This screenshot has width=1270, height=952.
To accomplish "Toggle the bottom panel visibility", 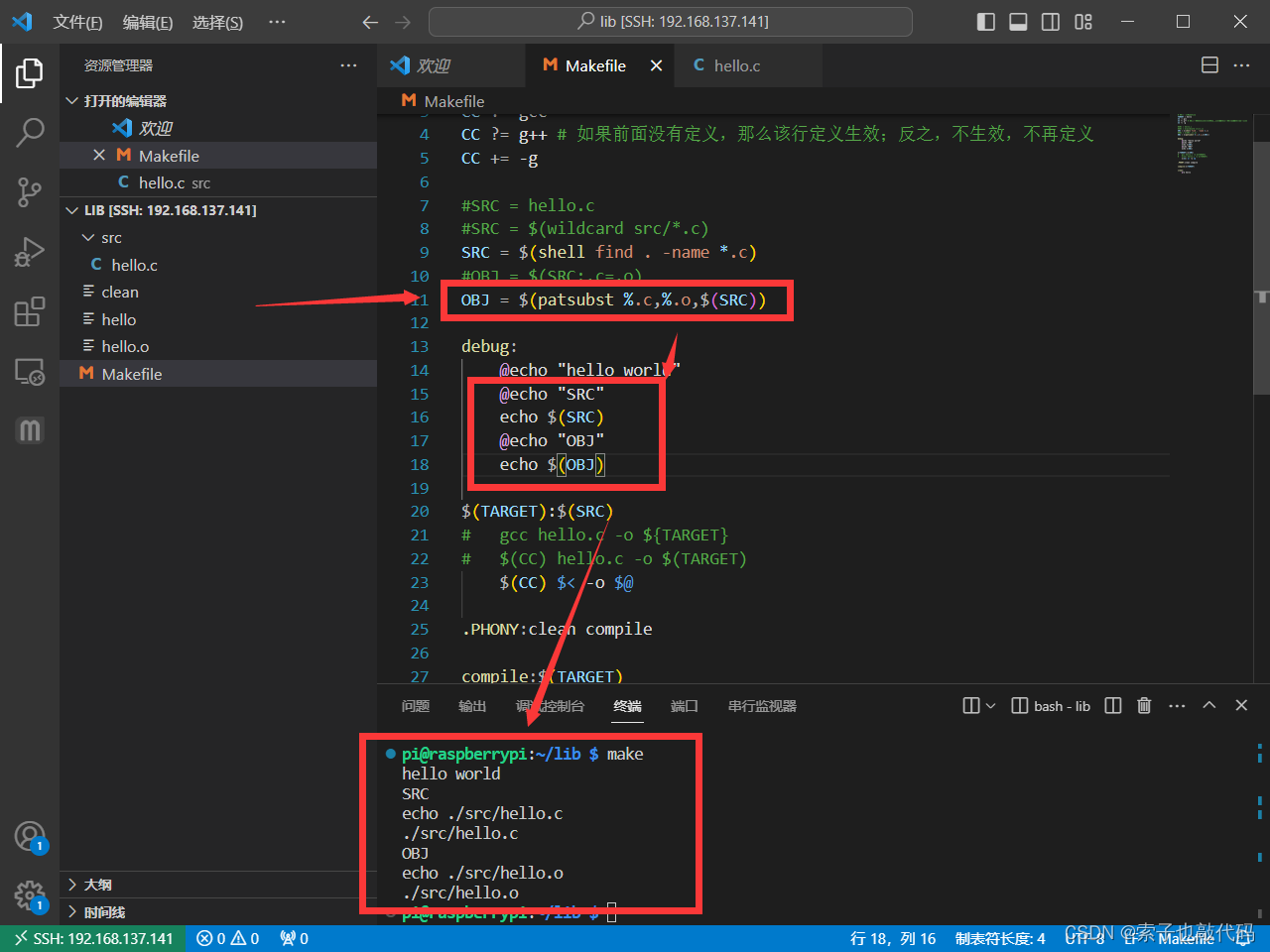I will pyautogui.click(x=1018, y=22).
